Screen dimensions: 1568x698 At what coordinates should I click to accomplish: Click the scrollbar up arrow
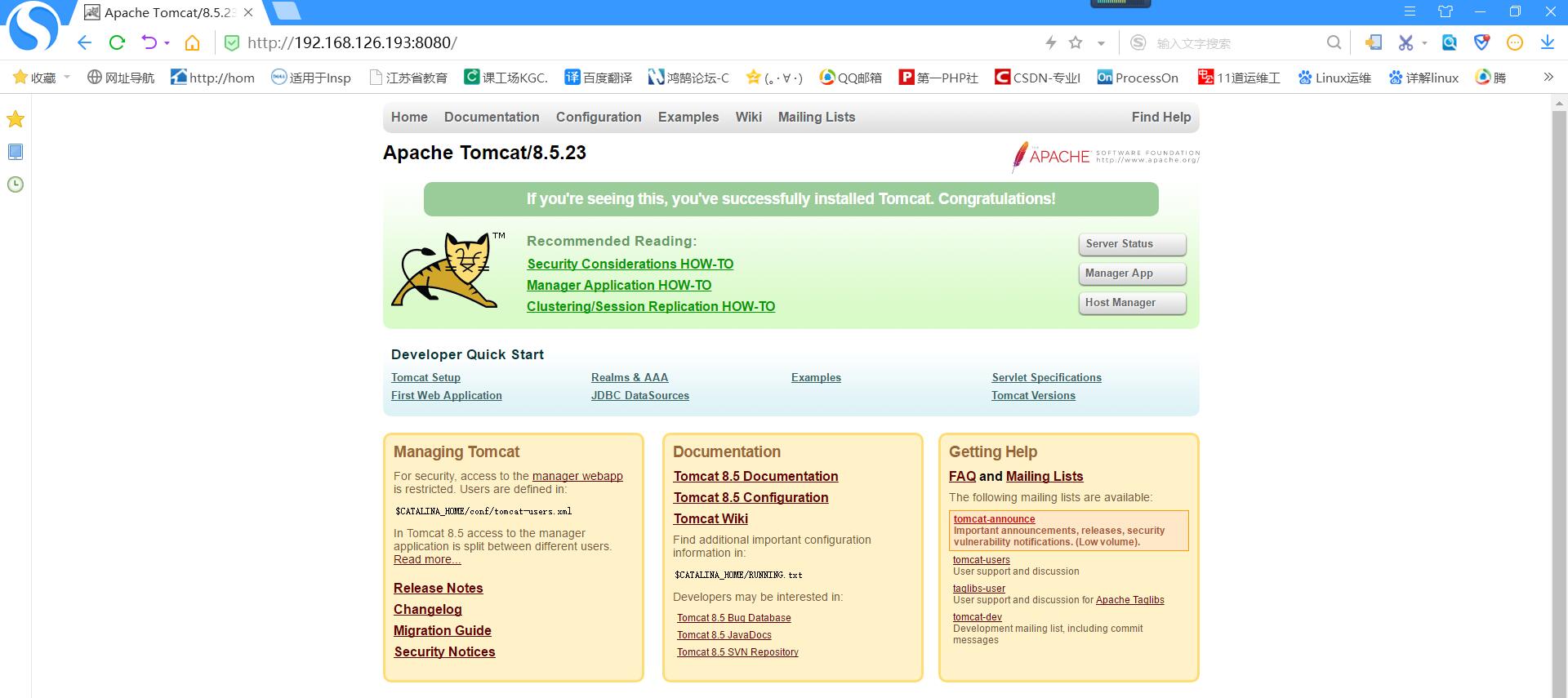(x=1559, y=103)
